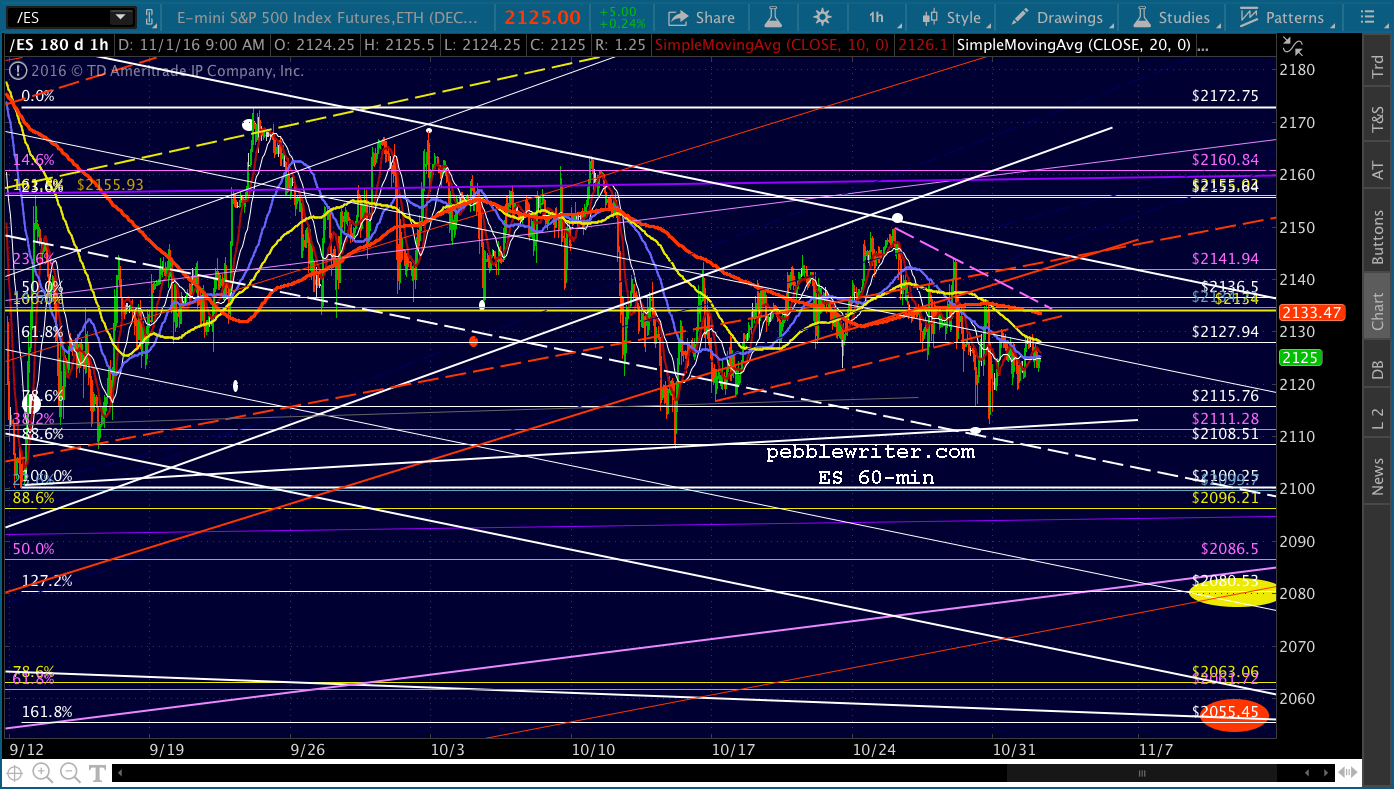Image resolution: width=1394 pixels, height=789 pixels.
Task: Open chart settings gear icon
Action: point(822,17)
